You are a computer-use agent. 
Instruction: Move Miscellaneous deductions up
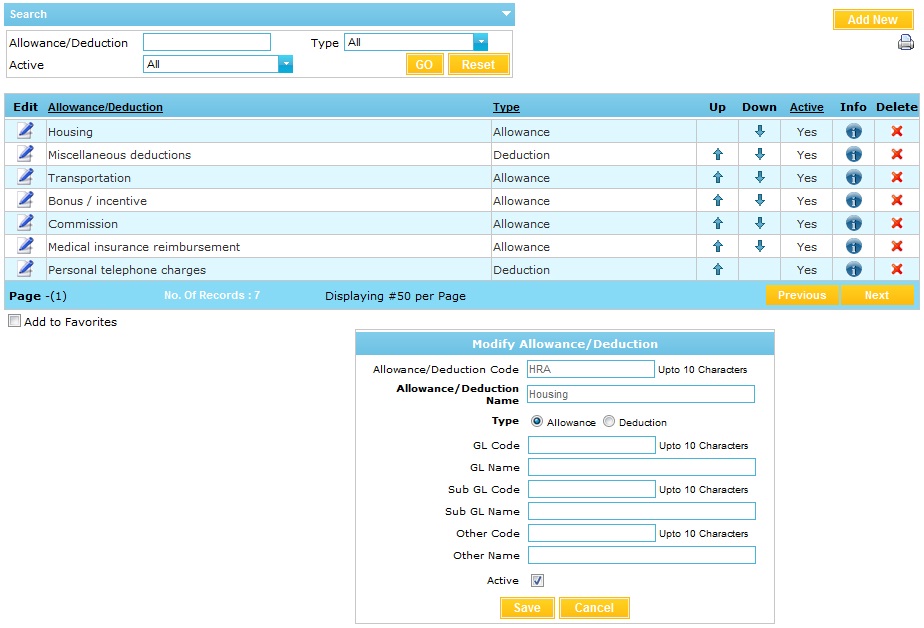pyautogui.click(x=717, y=154)
